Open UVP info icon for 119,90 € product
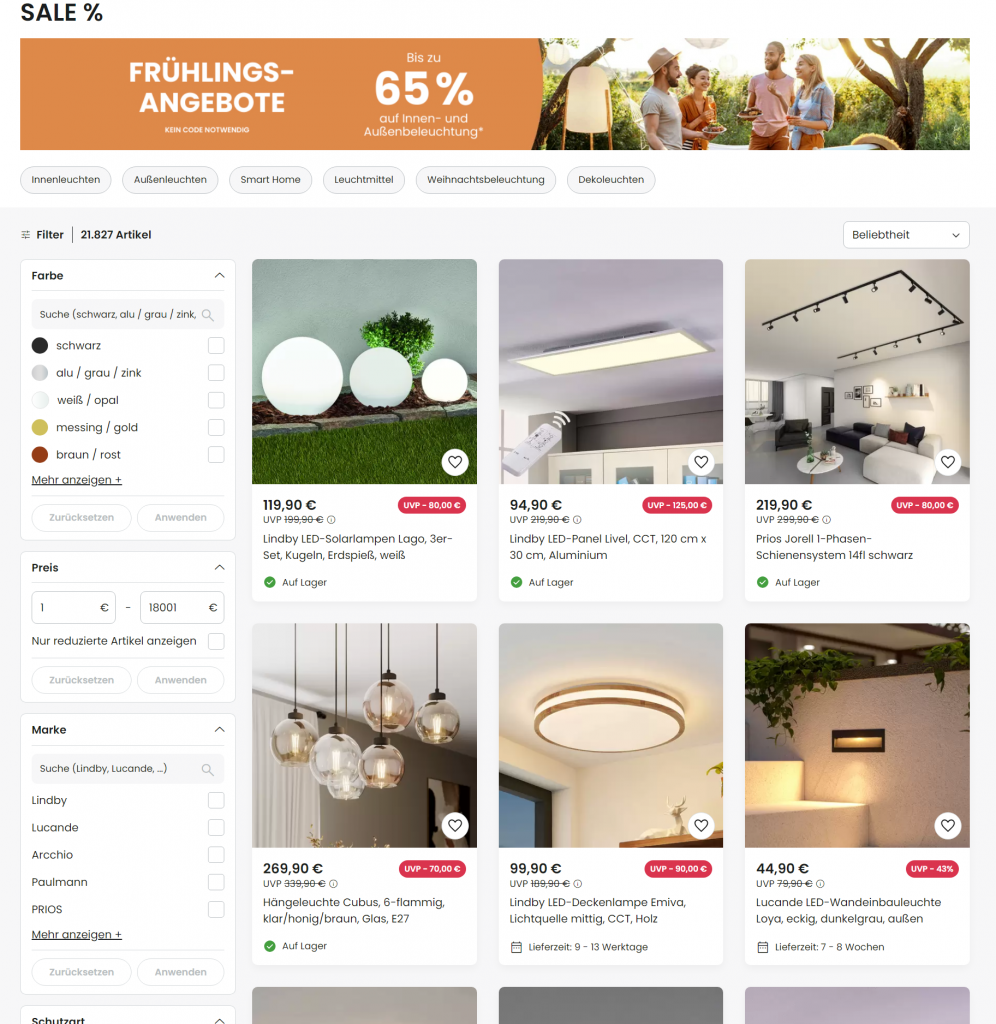 [331, 520]
